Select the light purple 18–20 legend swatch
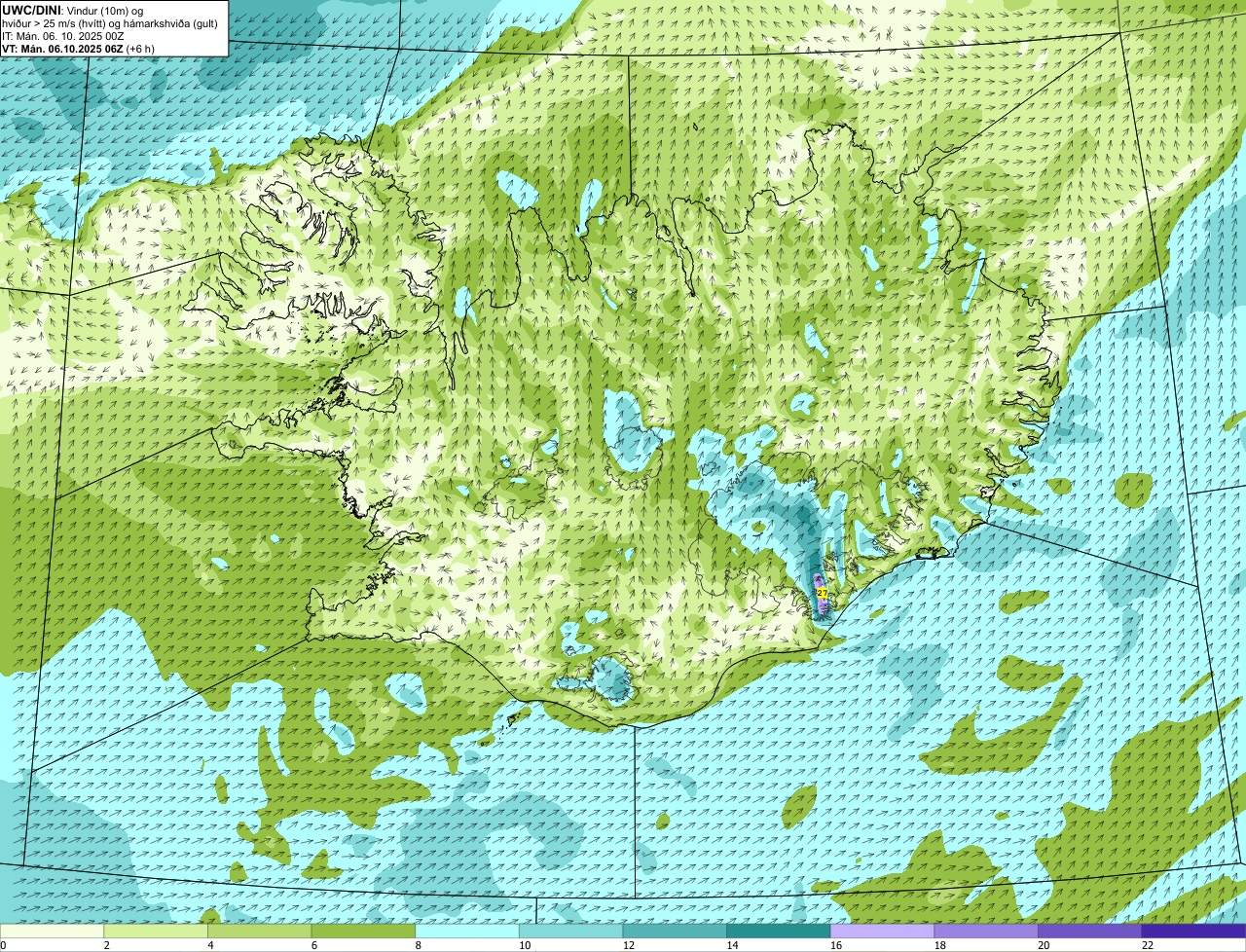Image resolution: width=1246 pixels, height=952 pixels. click(x=986, y=931)
